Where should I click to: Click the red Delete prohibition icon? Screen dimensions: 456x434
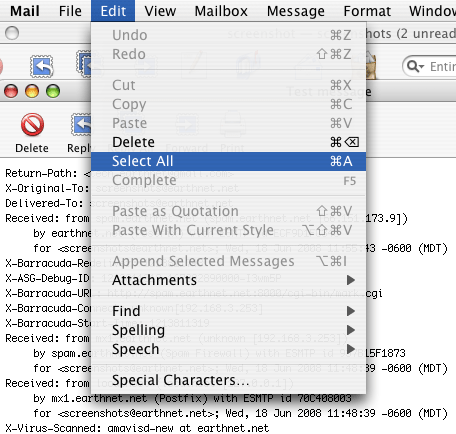click(32, 125)
